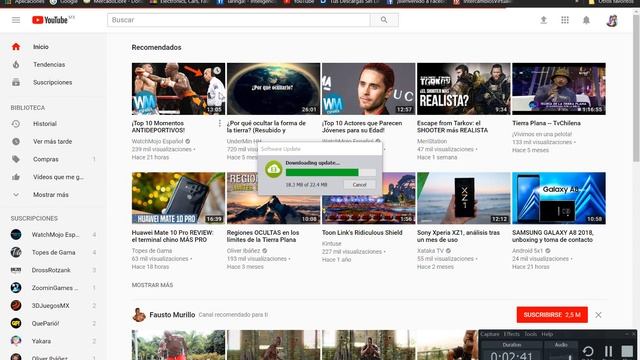The width and height of the screenshot is (640, 360).
Task: Open Suscripciones in the sidebar
Action: (x=53, y=82)
